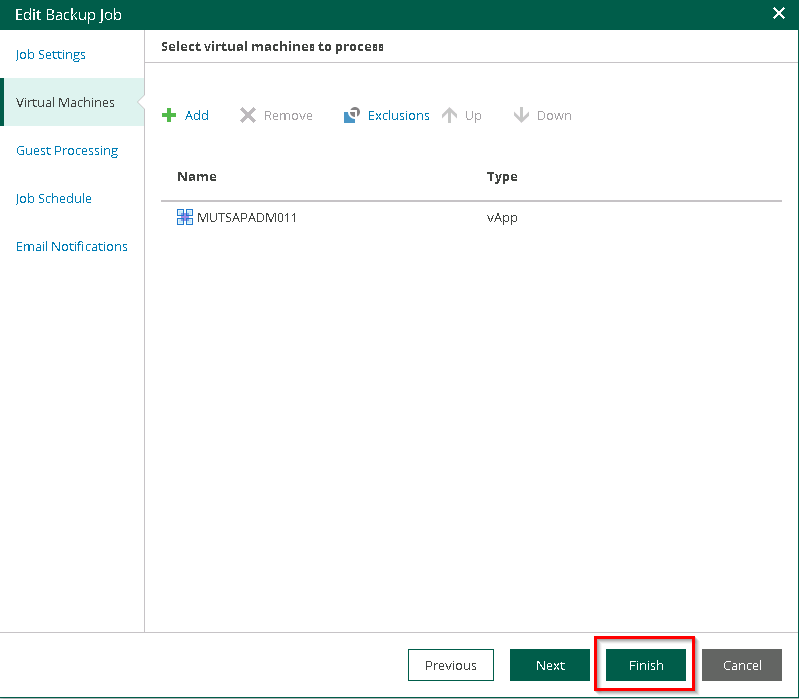Open the Job Settings tab
799x699 pixels.
[x=51, y=55]
